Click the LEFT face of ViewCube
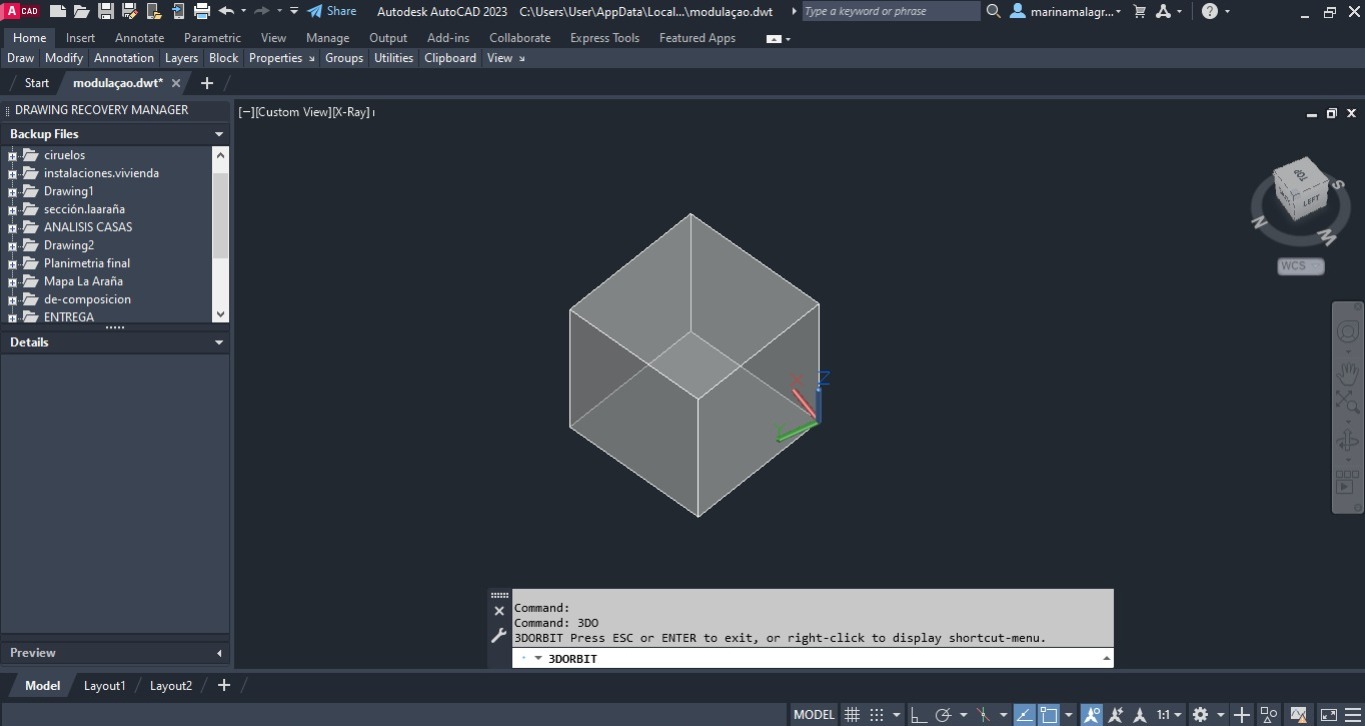The height and width of the screenshot is (726, 1365). (1312, 201)
